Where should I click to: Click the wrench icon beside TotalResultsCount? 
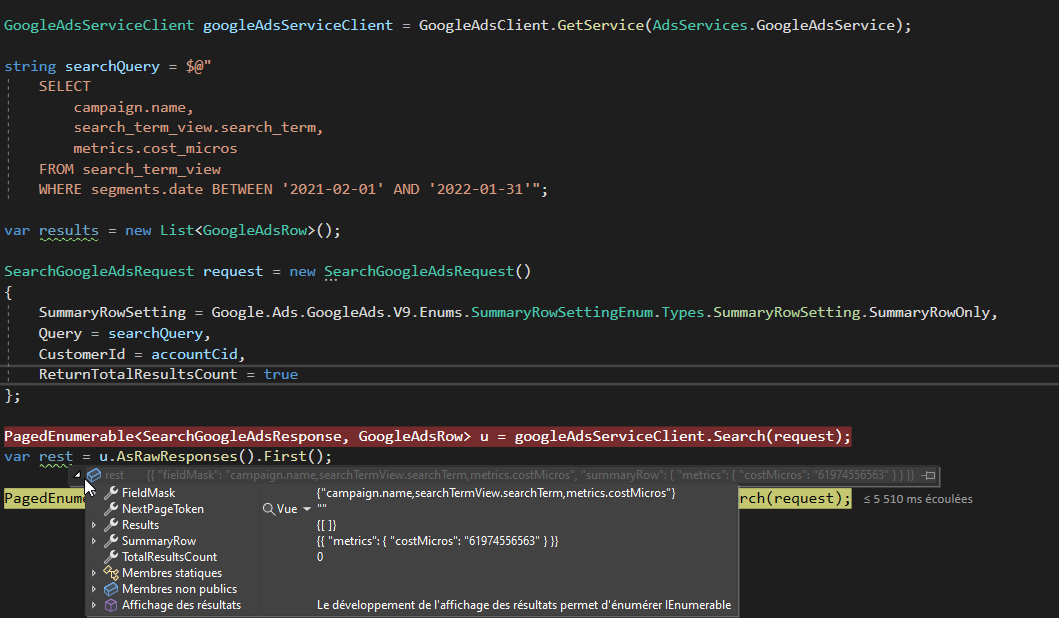coord(112,557)
